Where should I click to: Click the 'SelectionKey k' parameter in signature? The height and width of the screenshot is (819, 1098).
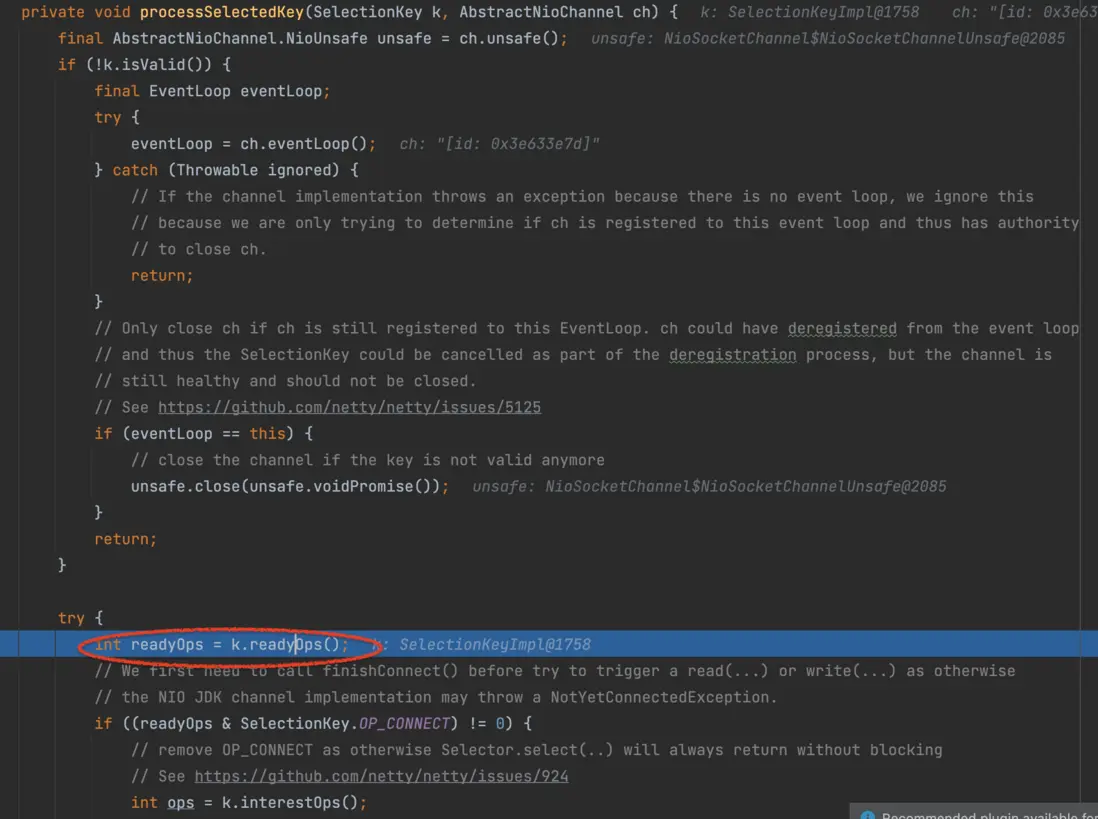(x=377, y=12)
